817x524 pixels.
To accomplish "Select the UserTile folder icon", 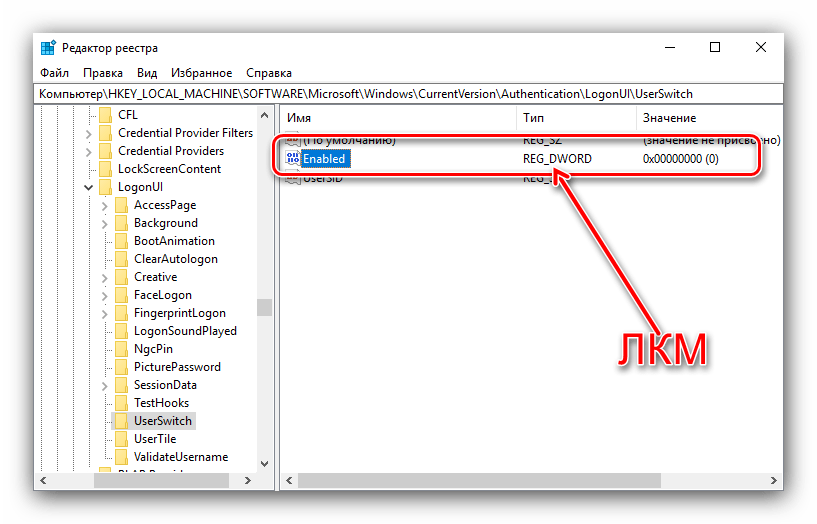I will pyautogui.click(x=121, y=439).
